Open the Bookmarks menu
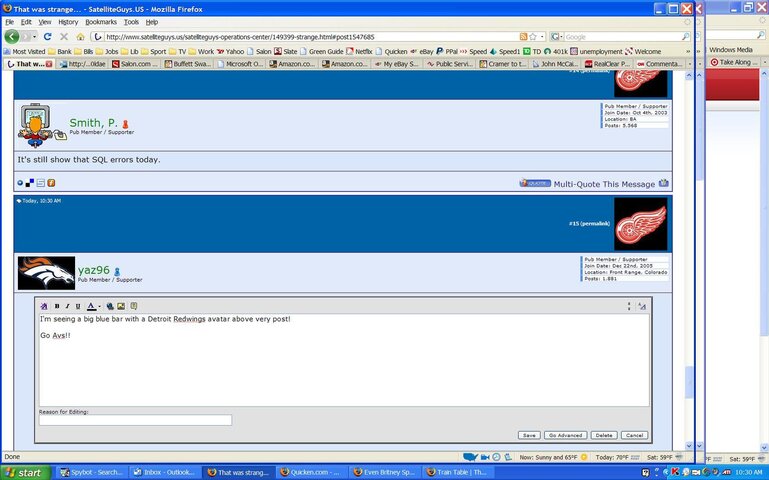Screen dimensions: 769x480 coord(101,22)
